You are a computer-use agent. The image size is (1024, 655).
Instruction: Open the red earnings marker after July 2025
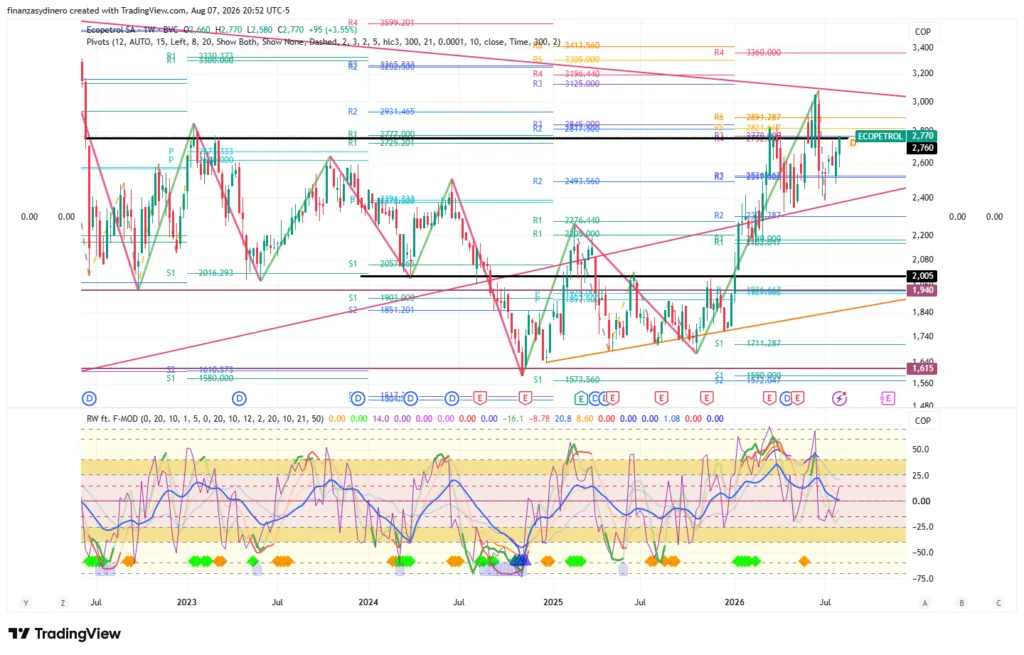pyautogui.click(x=662, y=398)
